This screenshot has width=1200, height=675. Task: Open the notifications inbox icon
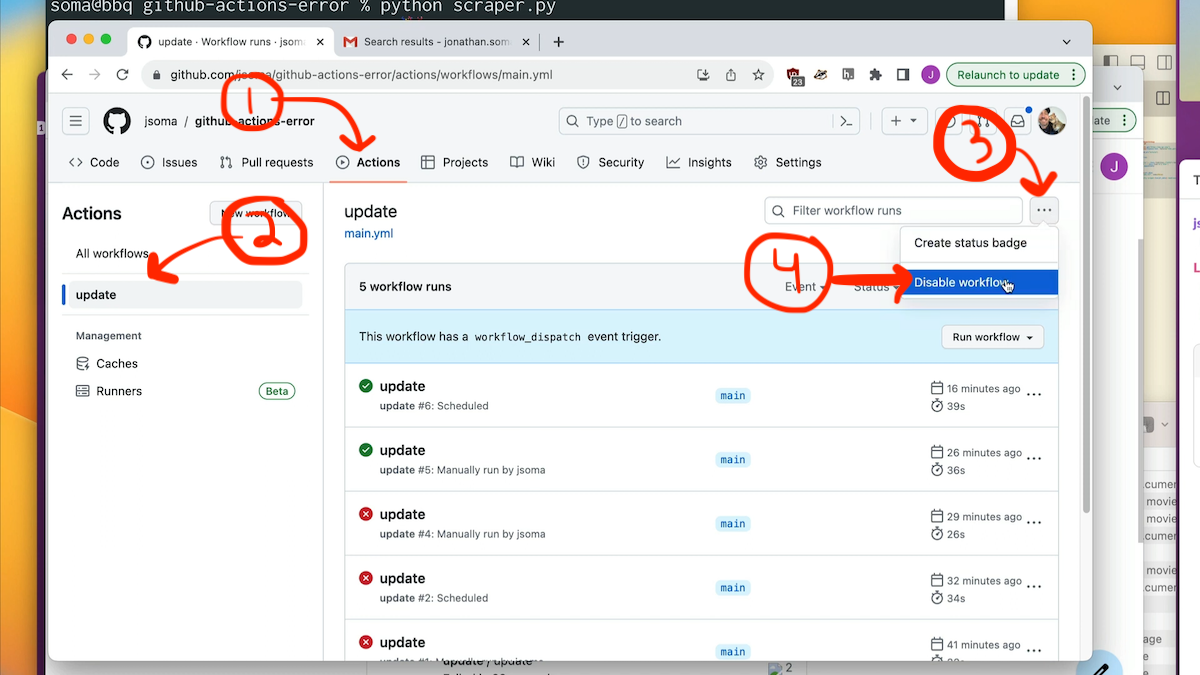(x=1019, y=121)
